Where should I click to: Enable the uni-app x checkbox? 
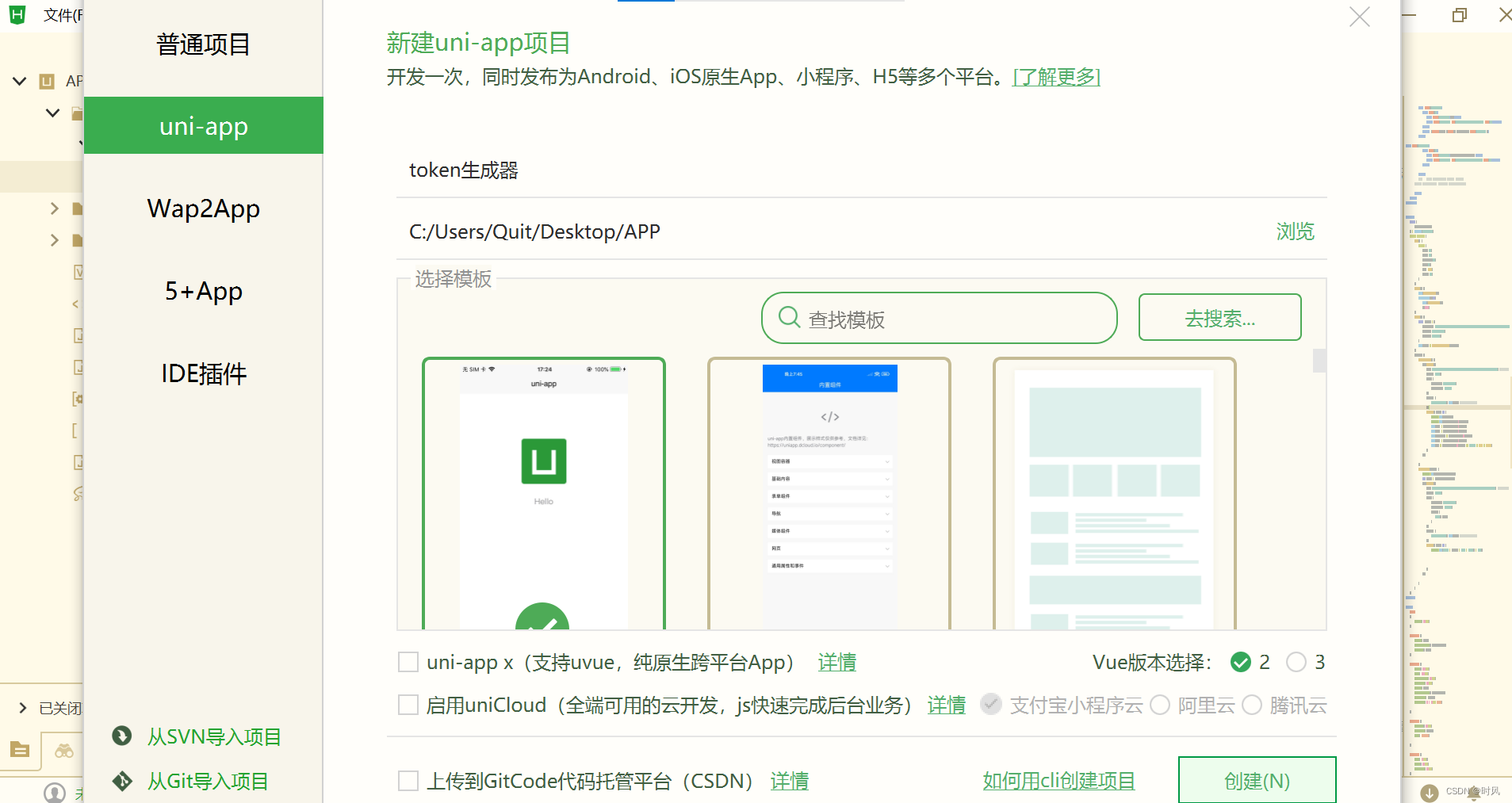pos(408,661)
